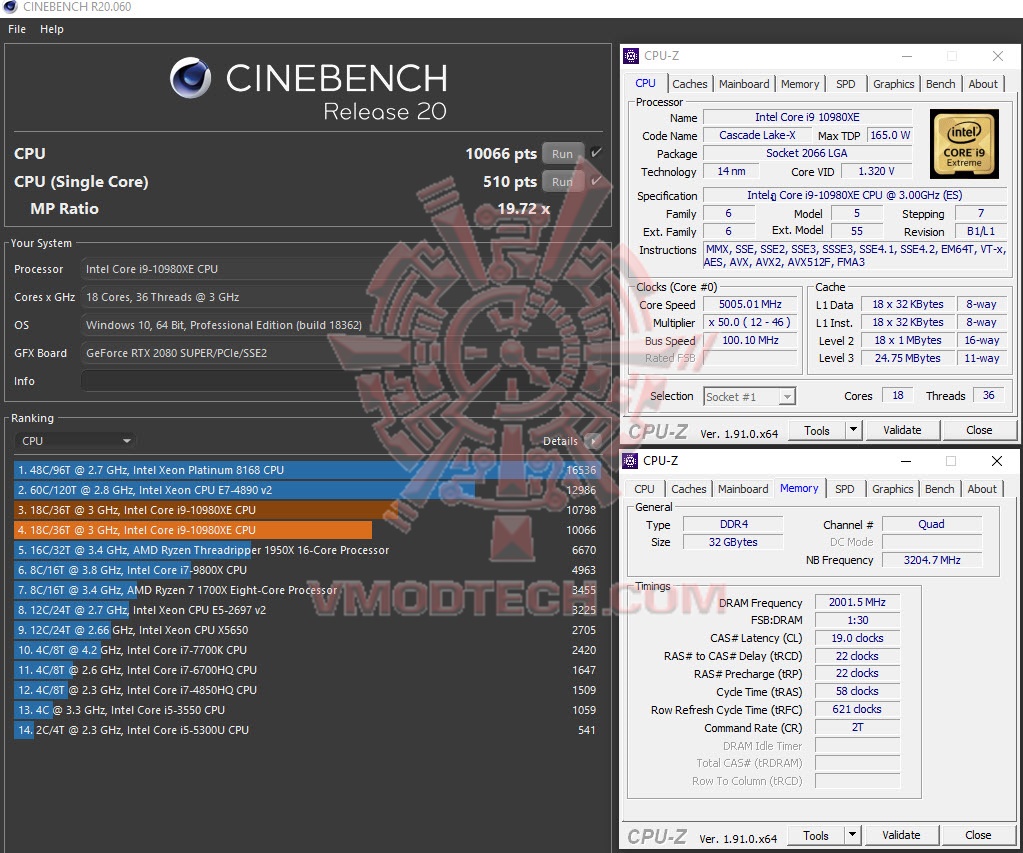Open the Details arrow in Ranking panel
This screenshot has width=1023, height=853.
(x=592, y=441)
